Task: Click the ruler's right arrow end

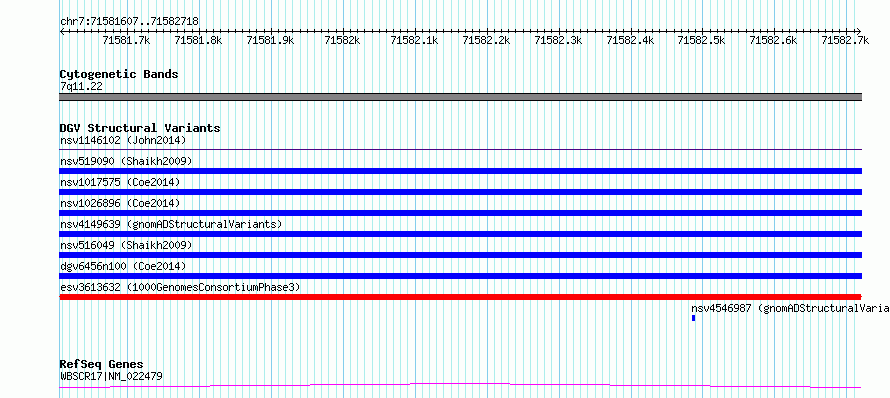Action: (x=859, y=31)
